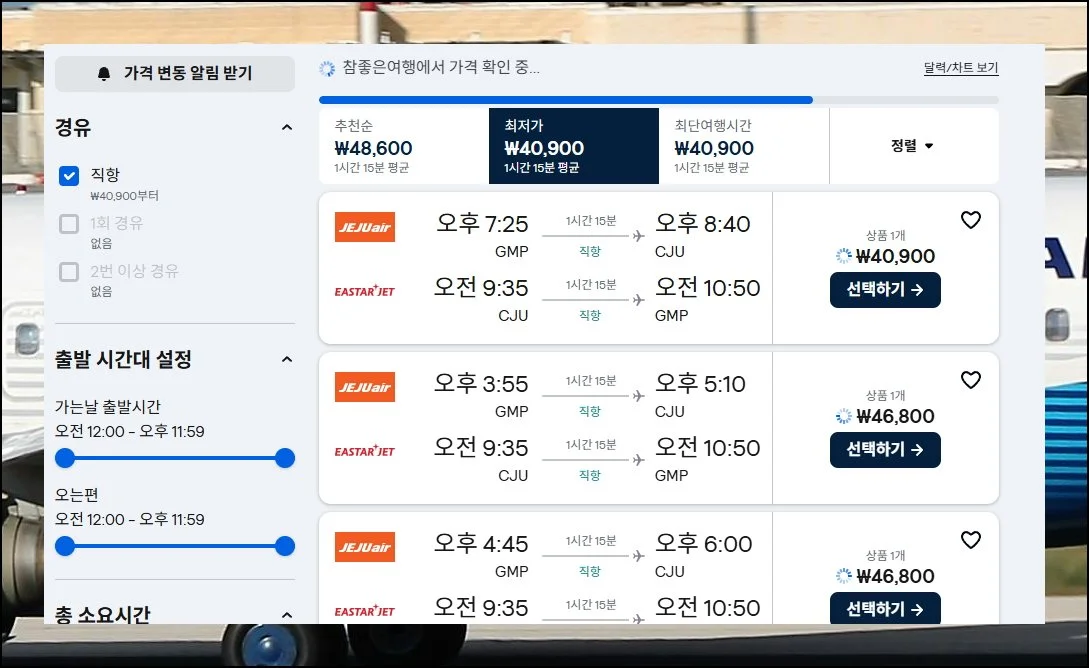The height and width of the screenshot is (668, 1089).
Task: Collapse the 출발 시간대 설정 section
Action: [x=287, y=360]
